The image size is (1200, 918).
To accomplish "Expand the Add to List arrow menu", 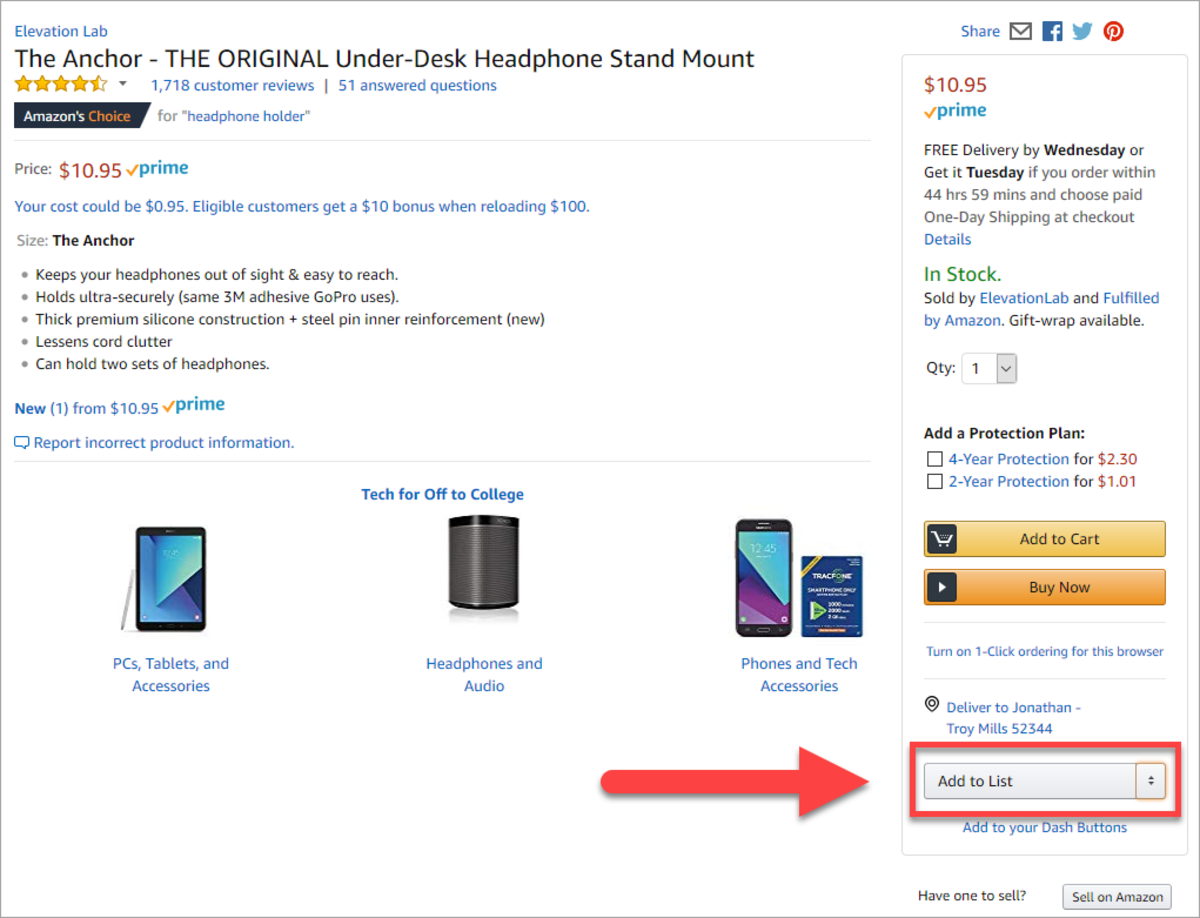I will pos(1150,781).
